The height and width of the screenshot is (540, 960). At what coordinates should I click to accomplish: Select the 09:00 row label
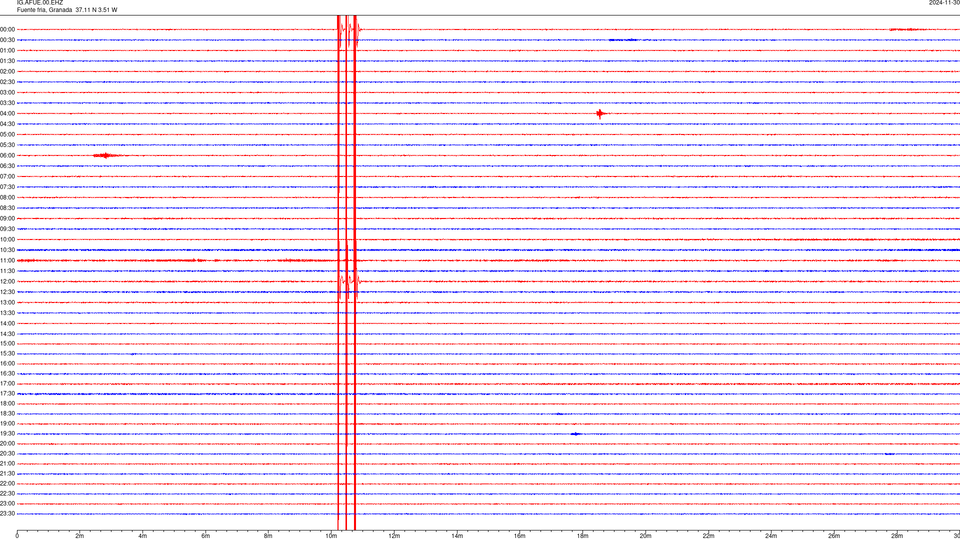(7, 219)
